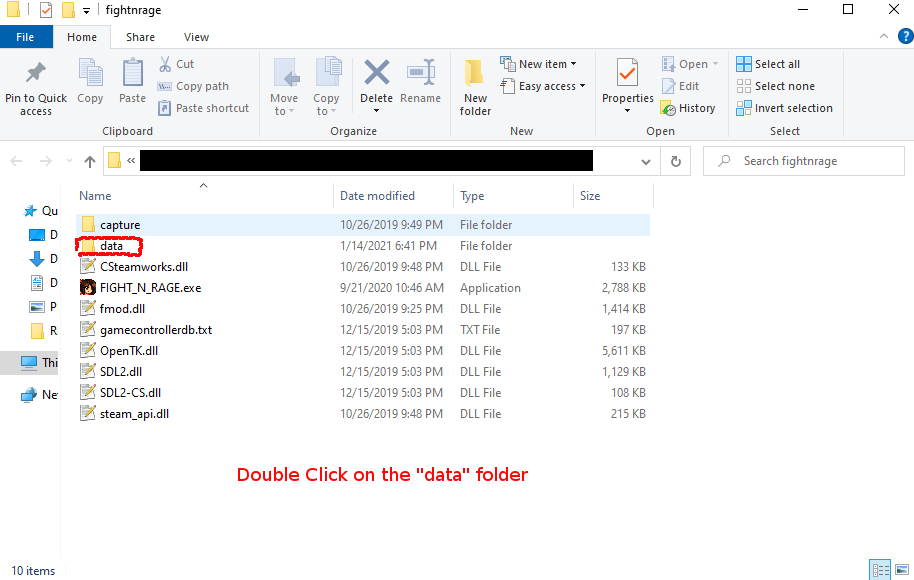The image size is (914, 580).
Task: Click Paste shortcut button
Action: [x=203, y=108]
